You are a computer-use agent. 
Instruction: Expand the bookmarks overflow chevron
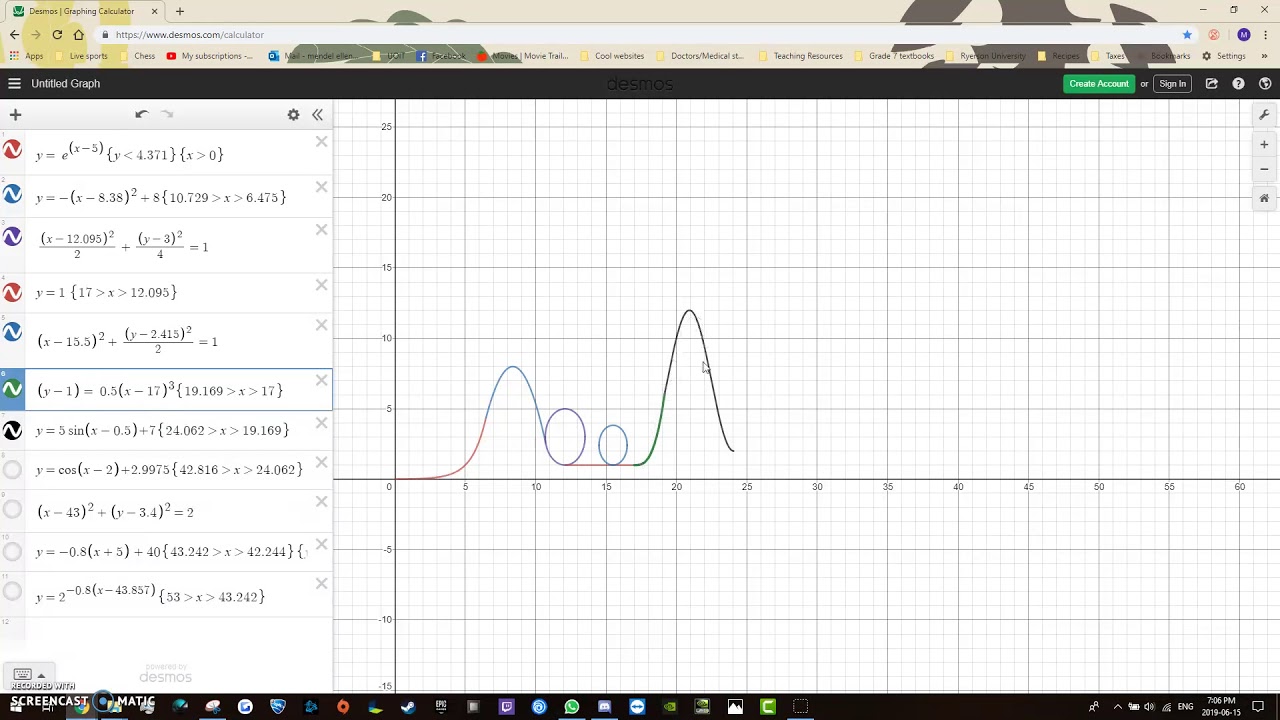(x=1264, y=56)
